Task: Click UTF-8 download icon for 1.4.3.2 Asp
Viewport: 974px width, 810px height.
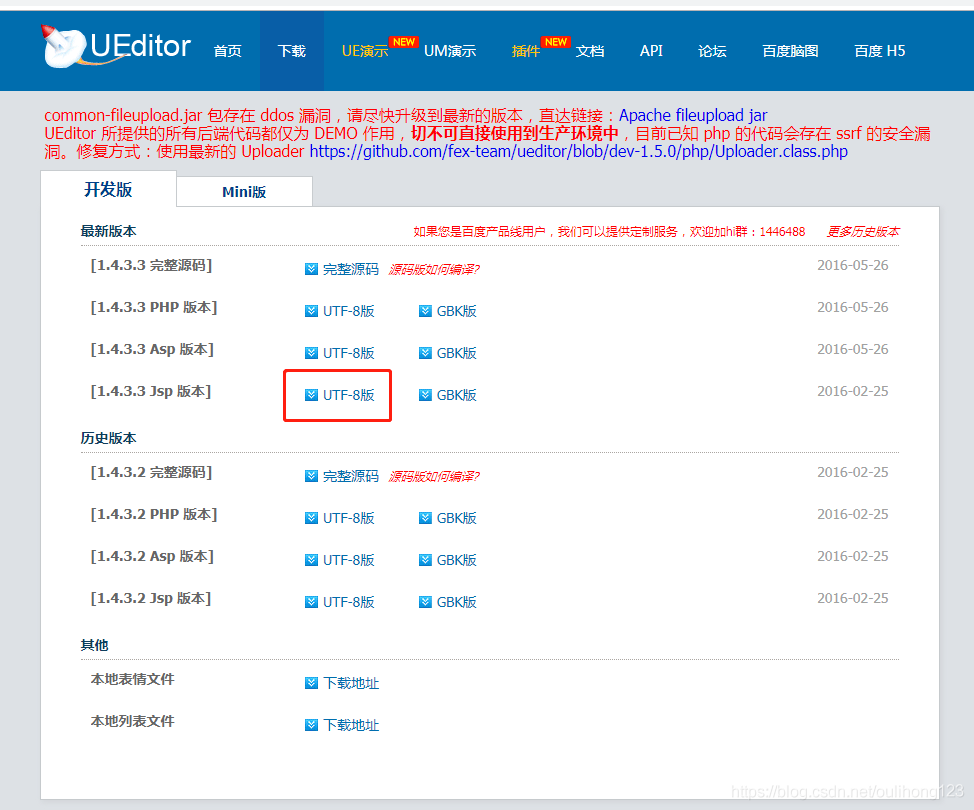Action: point(311,560)
